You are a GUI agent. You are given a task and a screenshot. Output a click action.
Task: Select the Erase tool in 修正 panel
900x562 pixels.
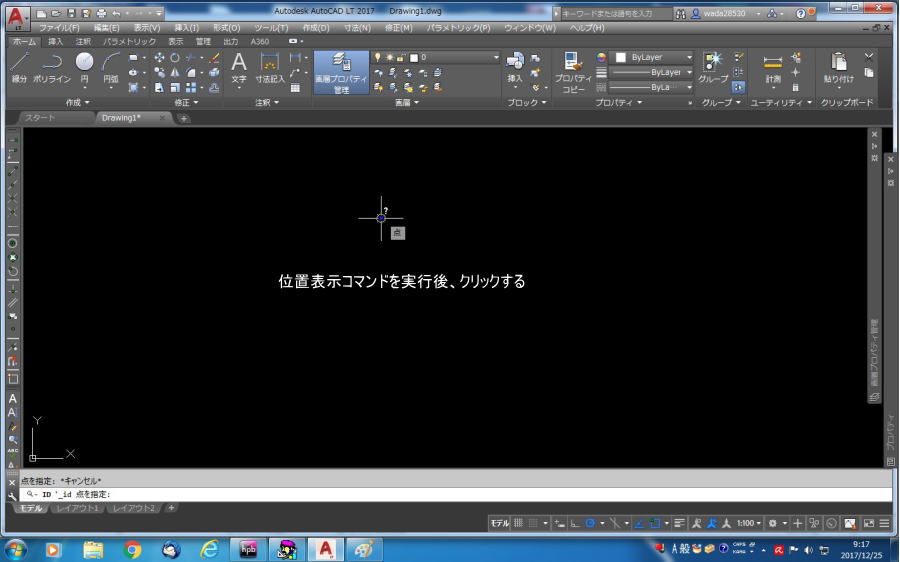pyautogui.click(x=214, y=57)
